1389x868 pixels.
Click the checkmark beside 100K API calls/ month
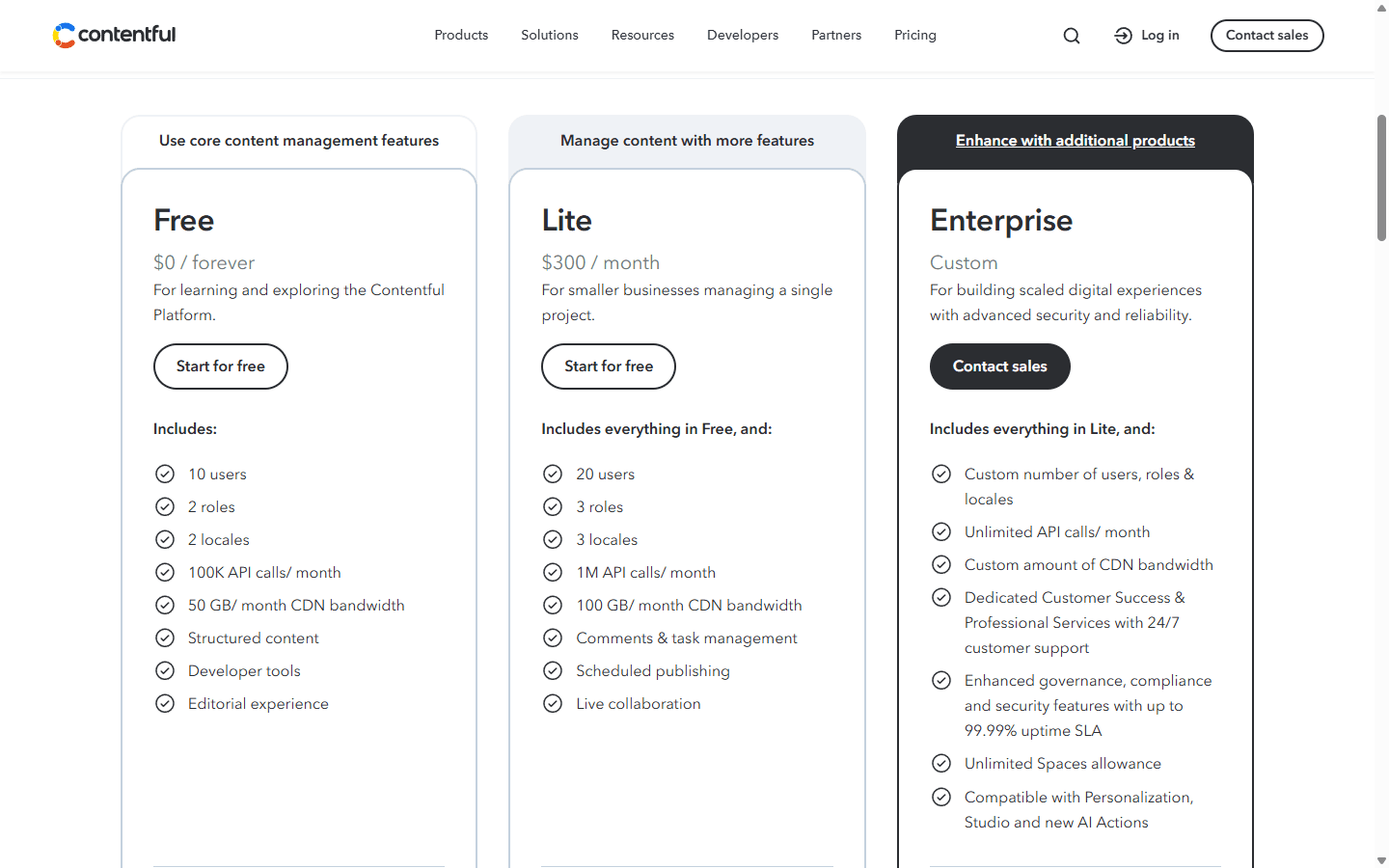pos(165,572)
